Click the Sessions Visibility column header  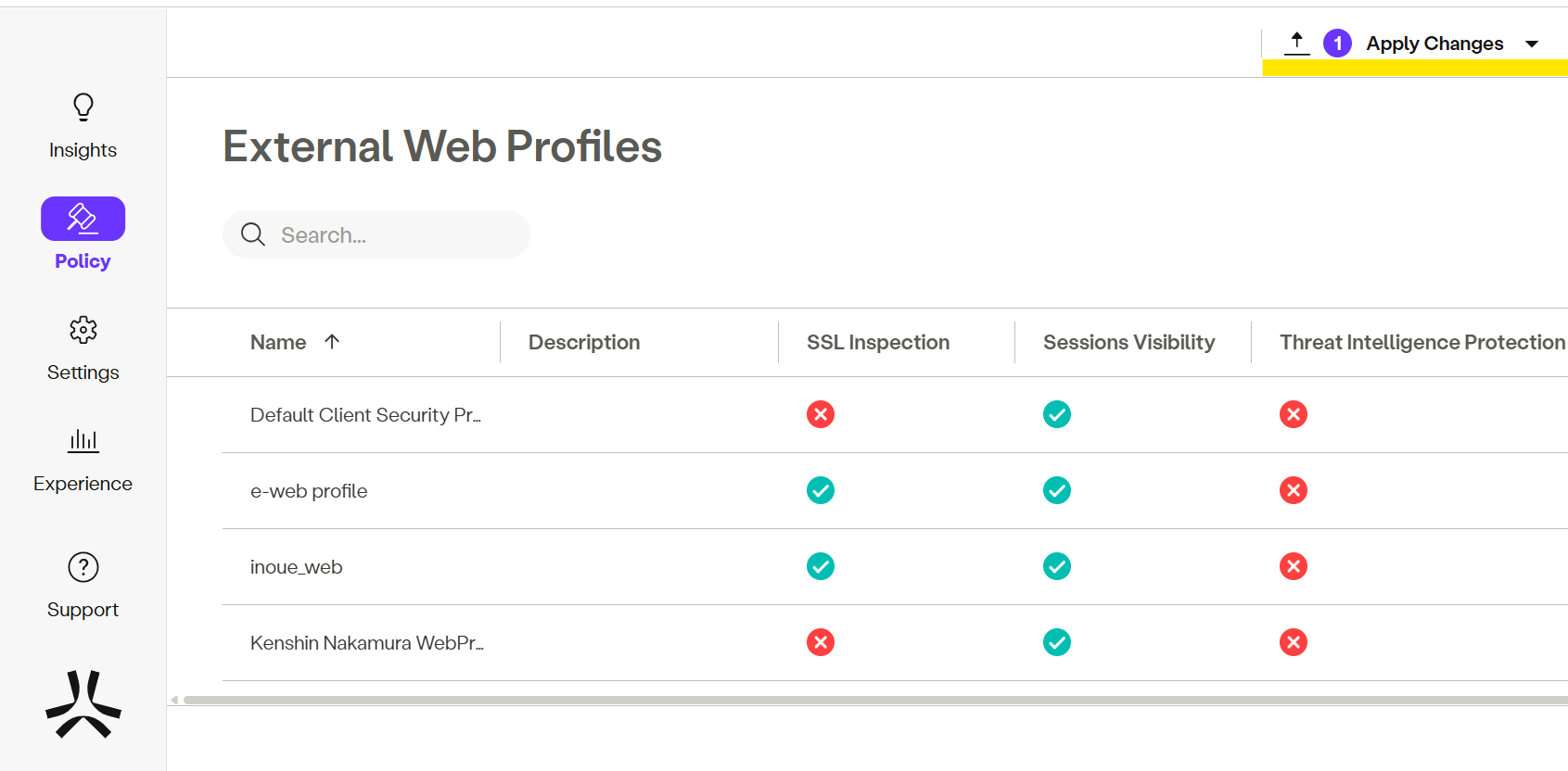(1128, 343)
